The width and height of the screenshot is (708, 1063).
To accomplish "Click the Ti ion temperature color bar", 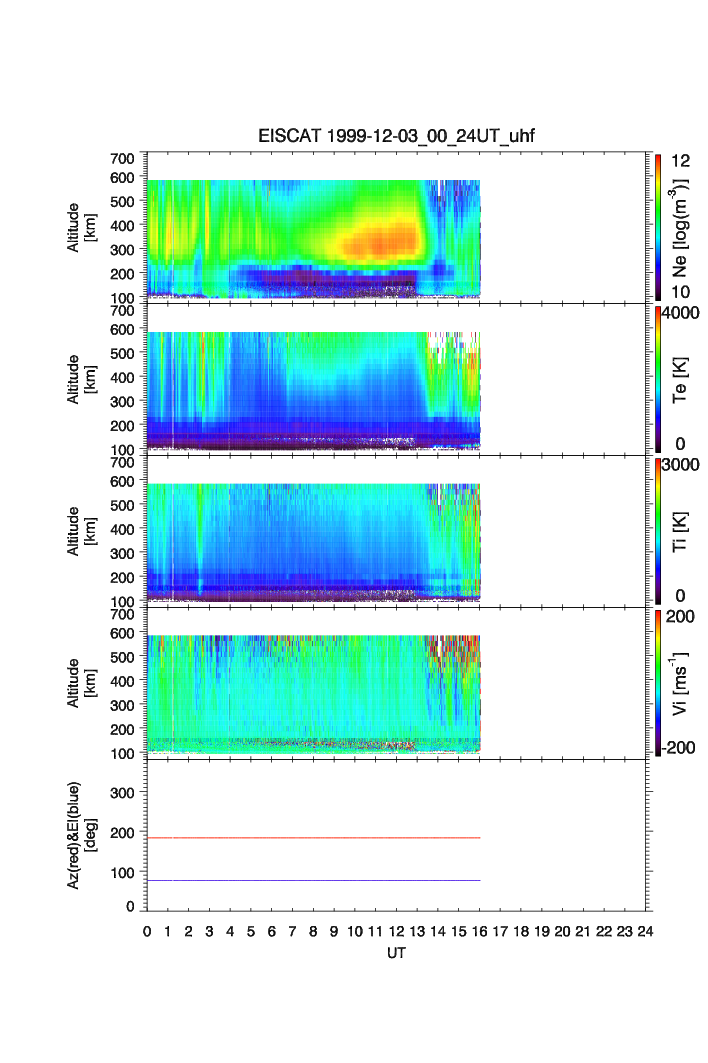I will coord(658,530).
